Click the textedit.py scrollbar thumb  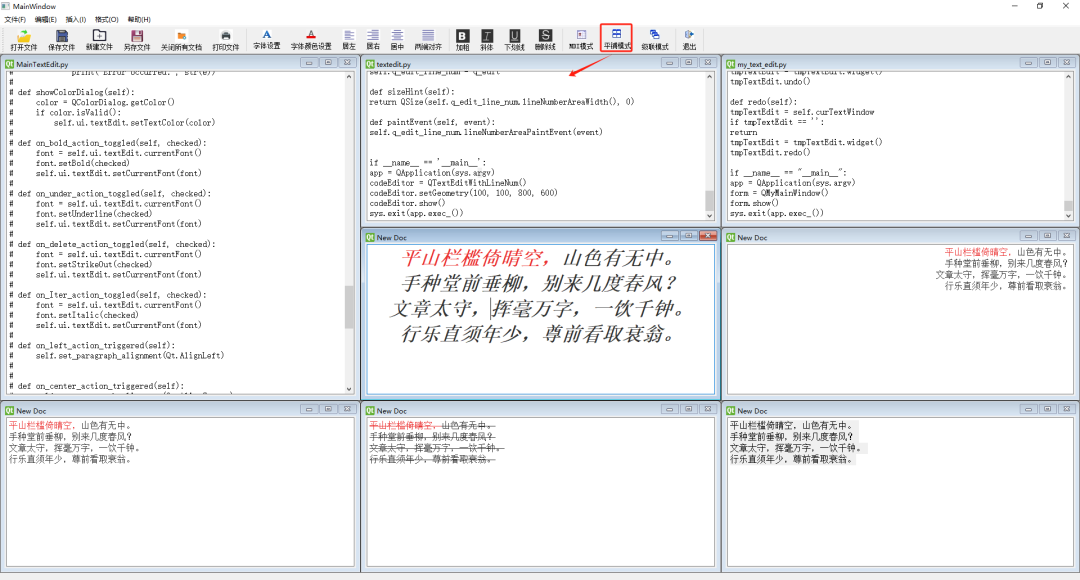[709, 200]
